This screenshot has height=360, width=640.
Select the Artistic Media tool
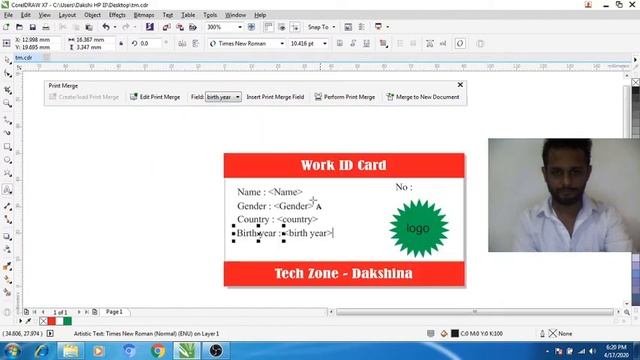(7, 133)
